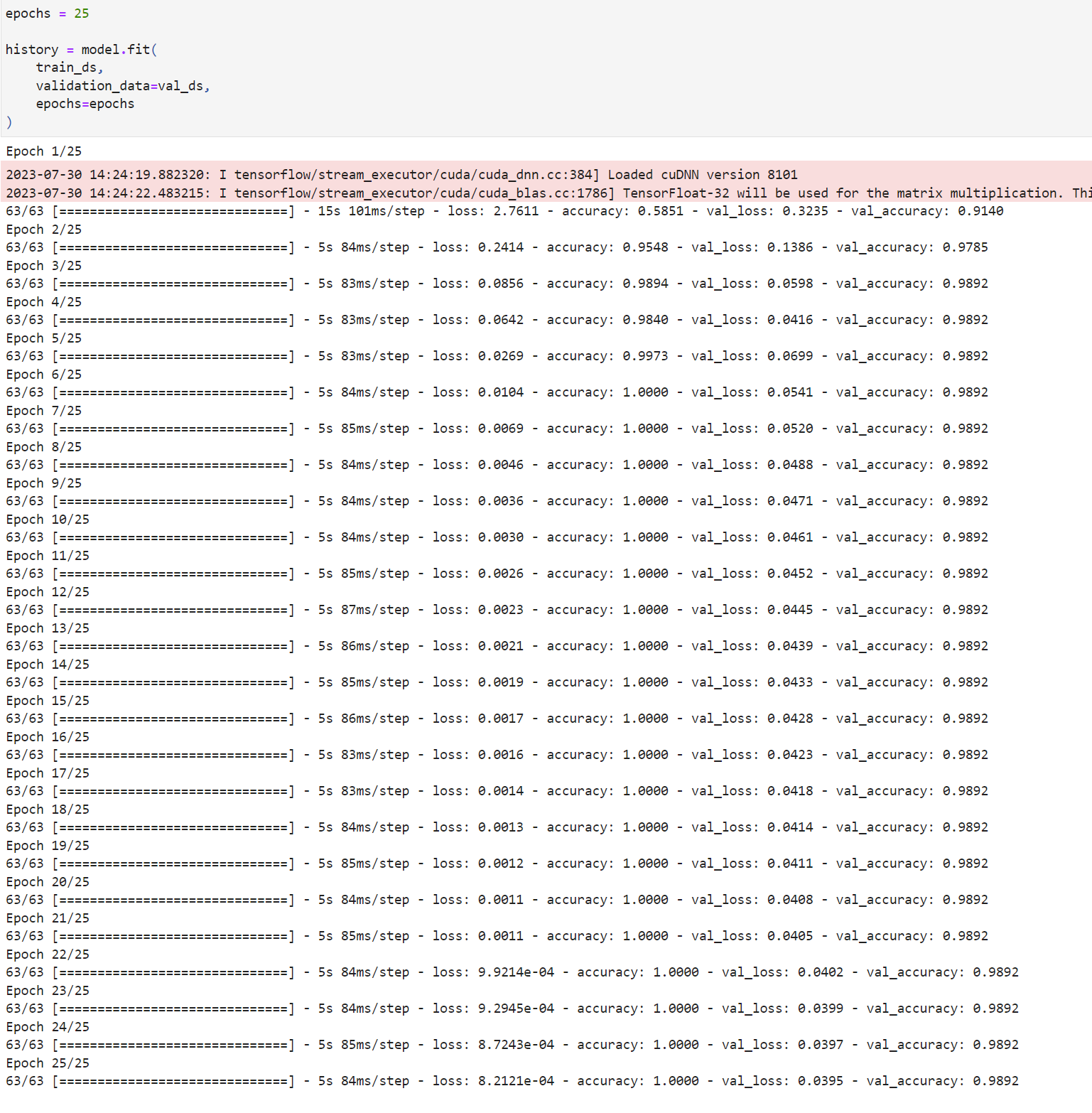Click 'validation_data=val_ds,' code line
The height and width of the screenshot is (1113, 1092).
coord(123,86)
